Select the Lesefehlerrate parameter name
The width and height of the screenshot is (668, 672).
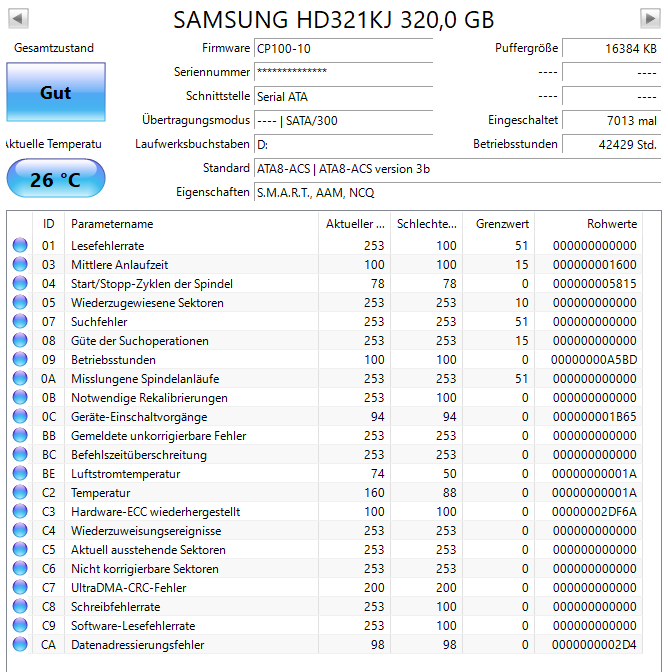coord(108,246)
